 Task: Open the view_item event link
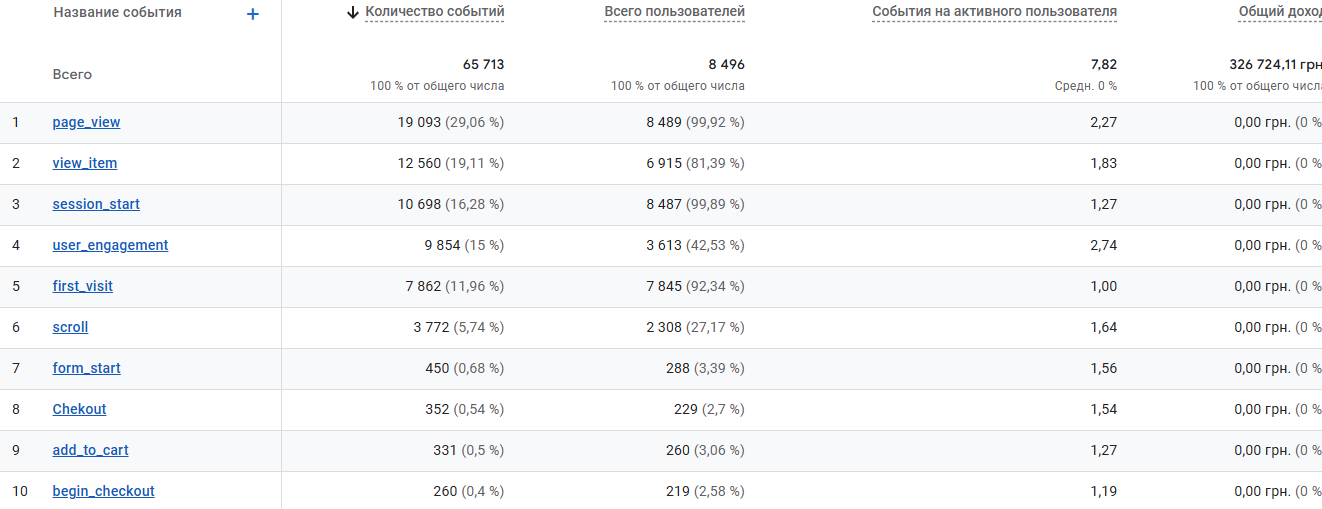(x=85, y=163)
